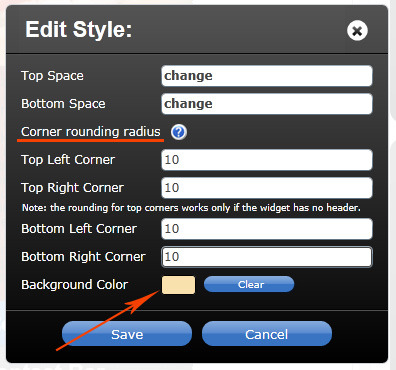Select the Bottom Space text box

coord(267,104)
